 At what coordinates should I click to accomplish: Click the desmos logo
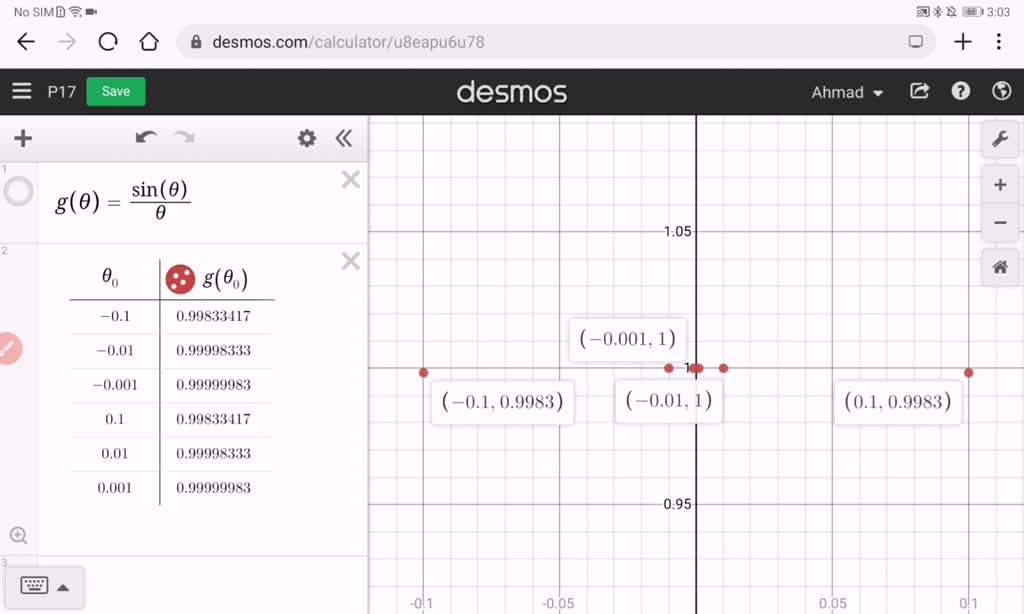point(512,92)
